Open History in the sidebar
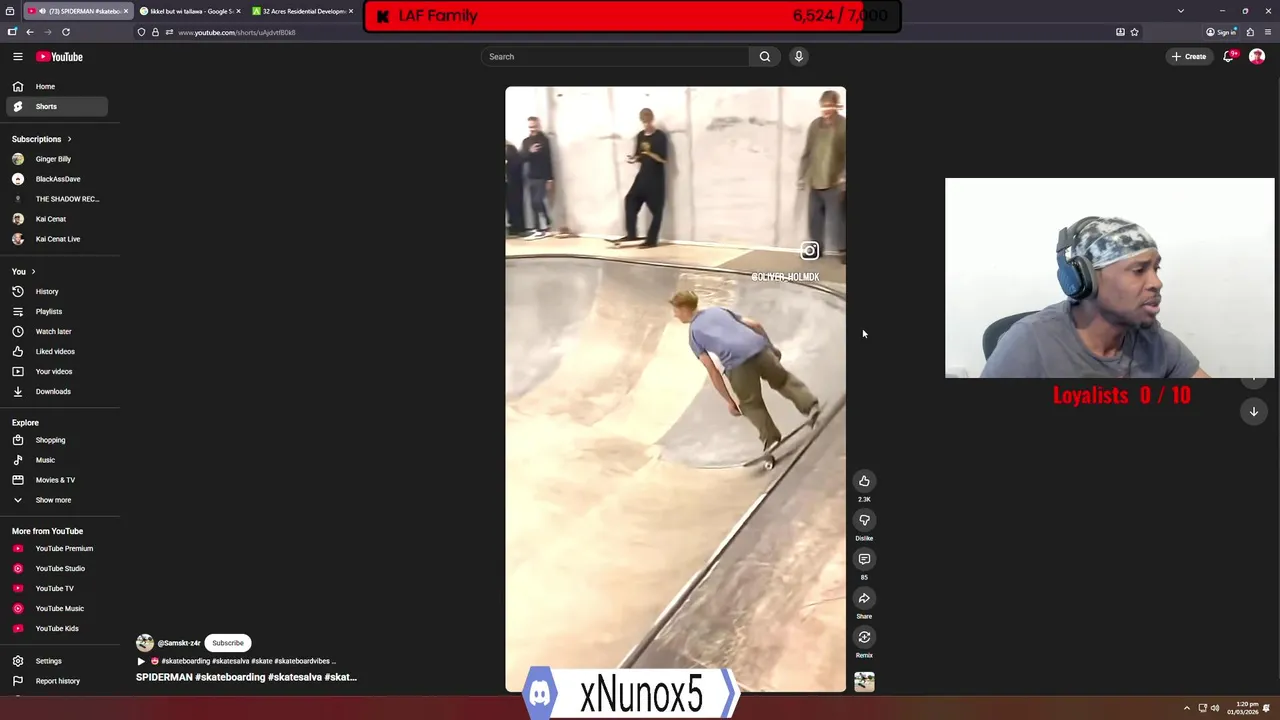Viewport: 1280px width, 720px height. click(x=57, y=292)
